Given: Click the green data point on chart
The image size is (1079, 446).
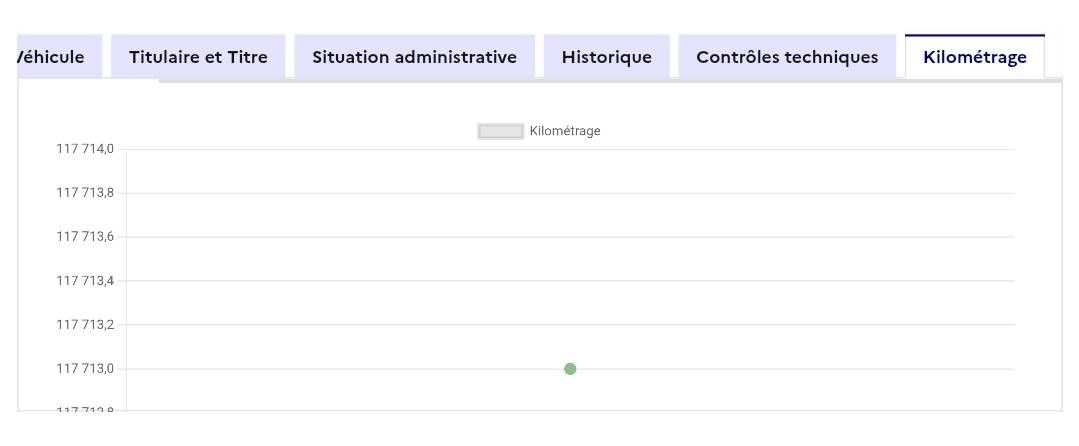Looking at the screenshot, I should 570,369.
